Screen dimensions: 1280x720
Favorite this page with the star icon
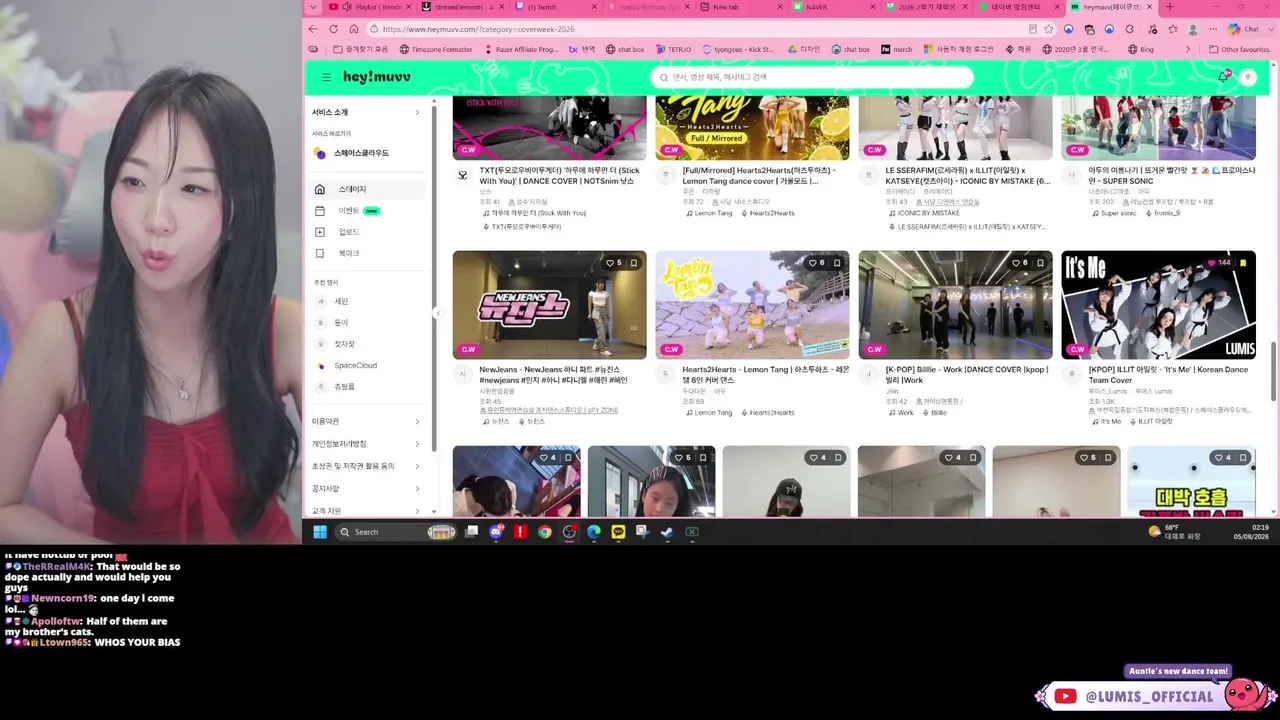click(x=1049, y=29)
